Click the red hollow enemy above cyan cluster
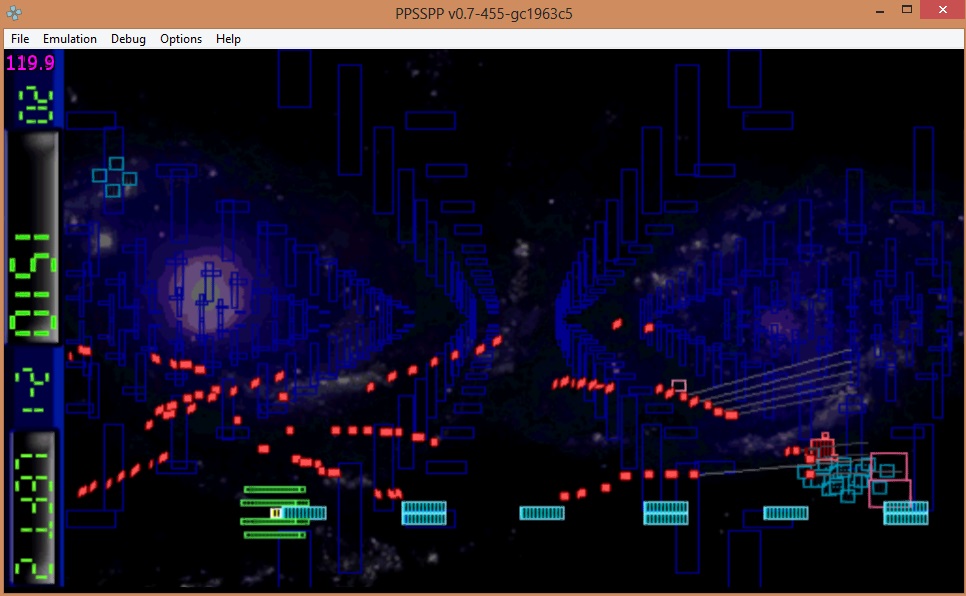This screenshot has height=596, width=966. pos(823,447)
